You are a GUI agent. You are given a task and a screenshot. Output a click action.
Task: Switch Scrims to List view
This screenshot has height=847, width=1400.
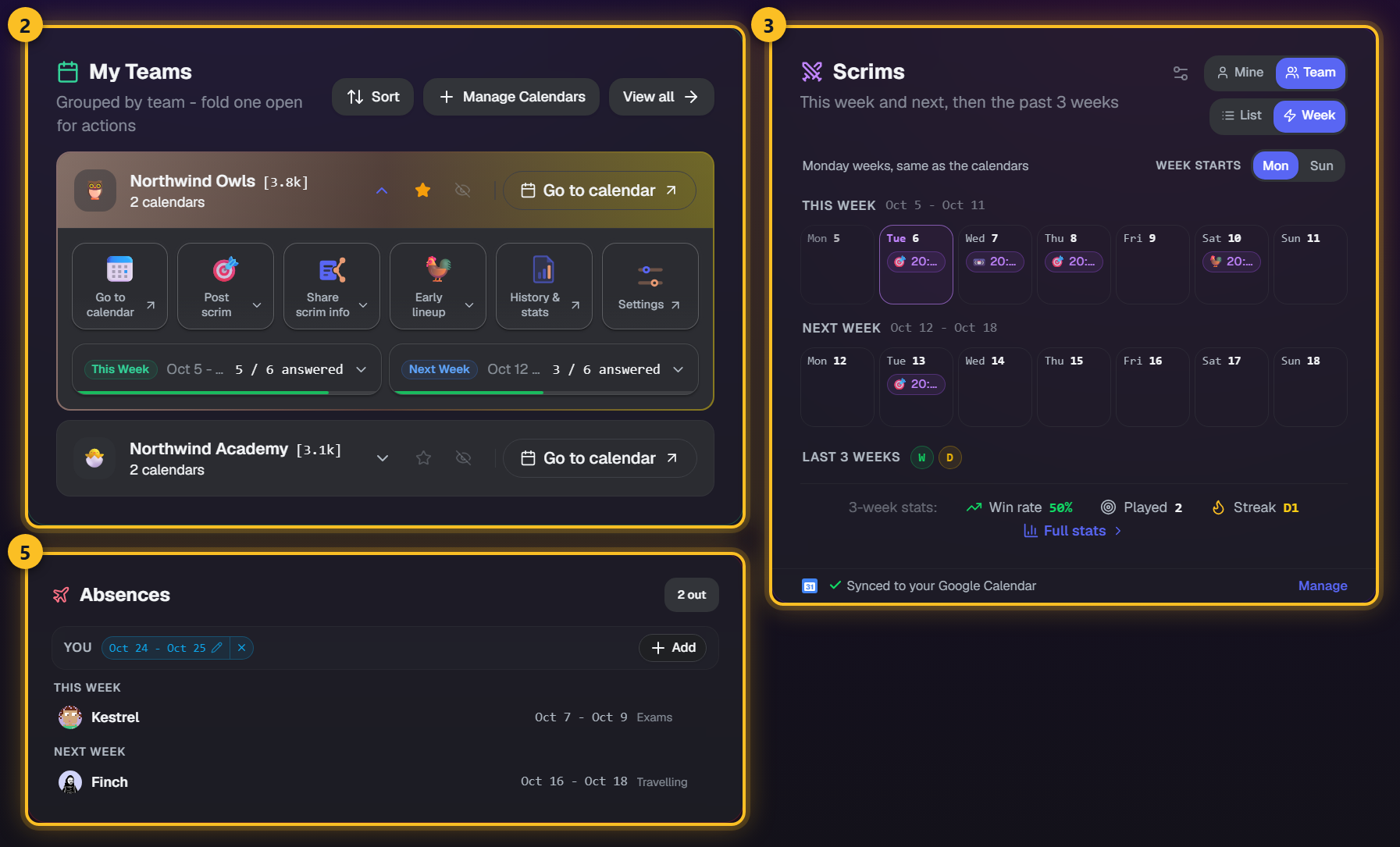point(1241,116)
